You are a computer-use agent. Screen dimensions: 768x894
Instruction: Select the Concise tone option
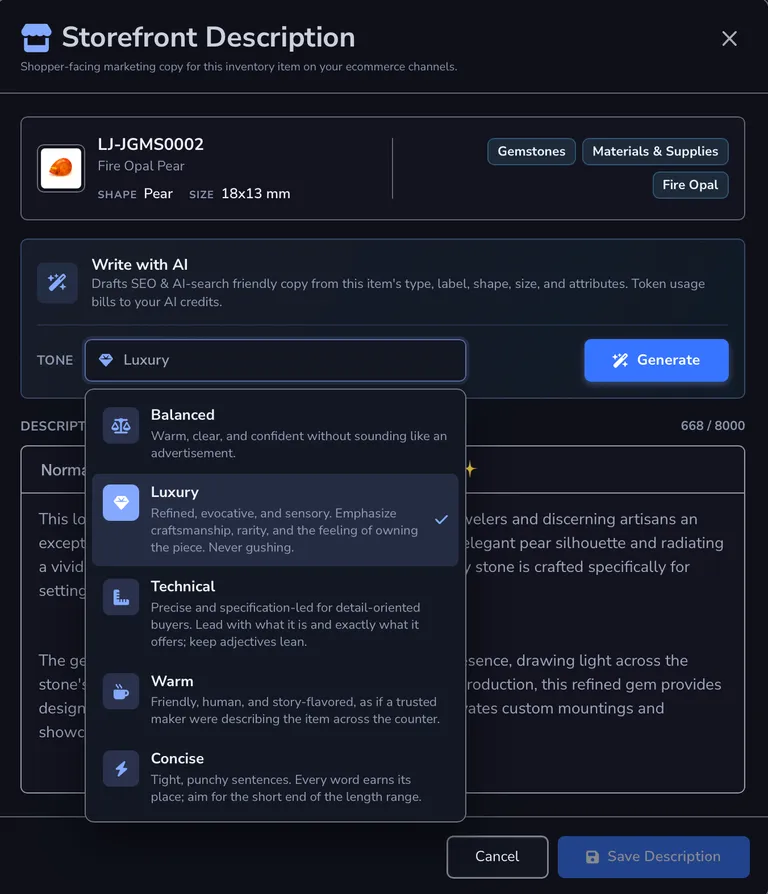275,777
